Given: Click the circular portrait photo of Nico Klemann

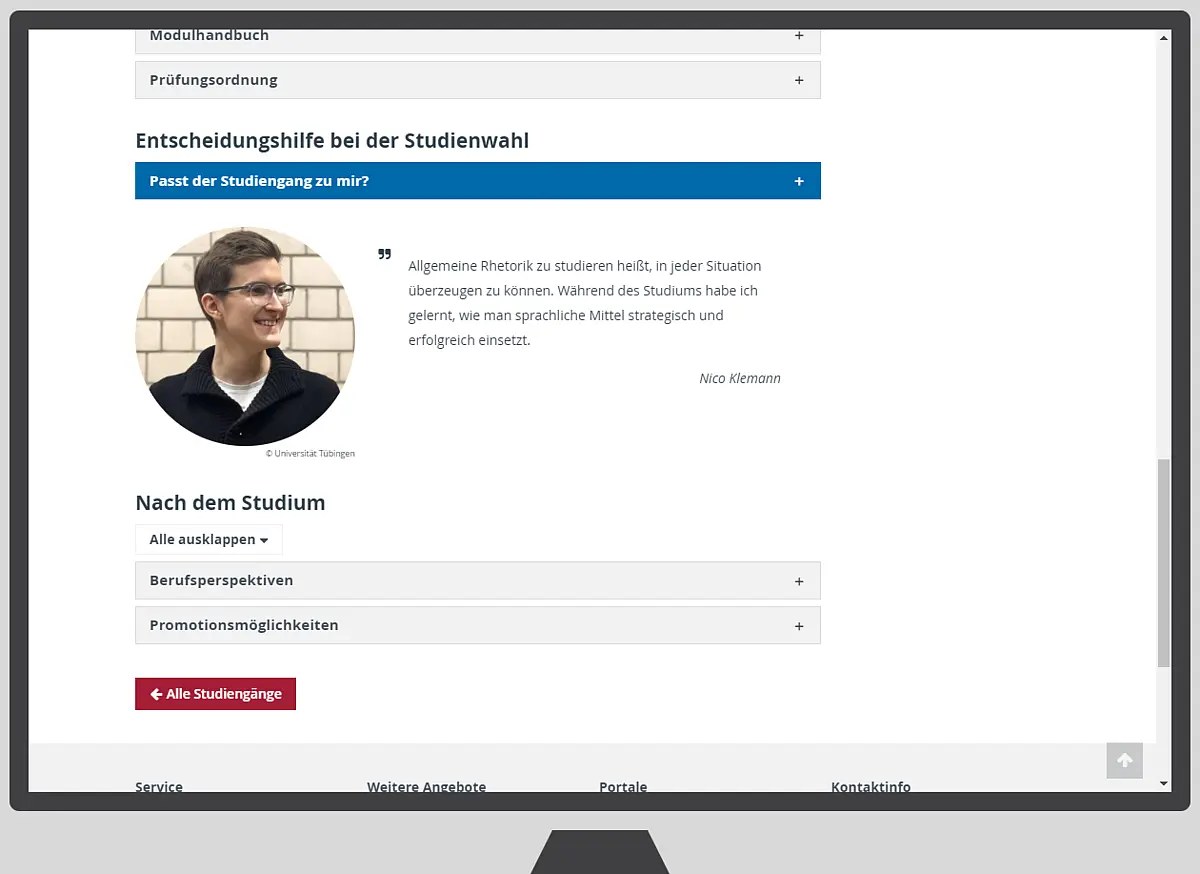Looking at the screenshot, I should tap(245, 336).
